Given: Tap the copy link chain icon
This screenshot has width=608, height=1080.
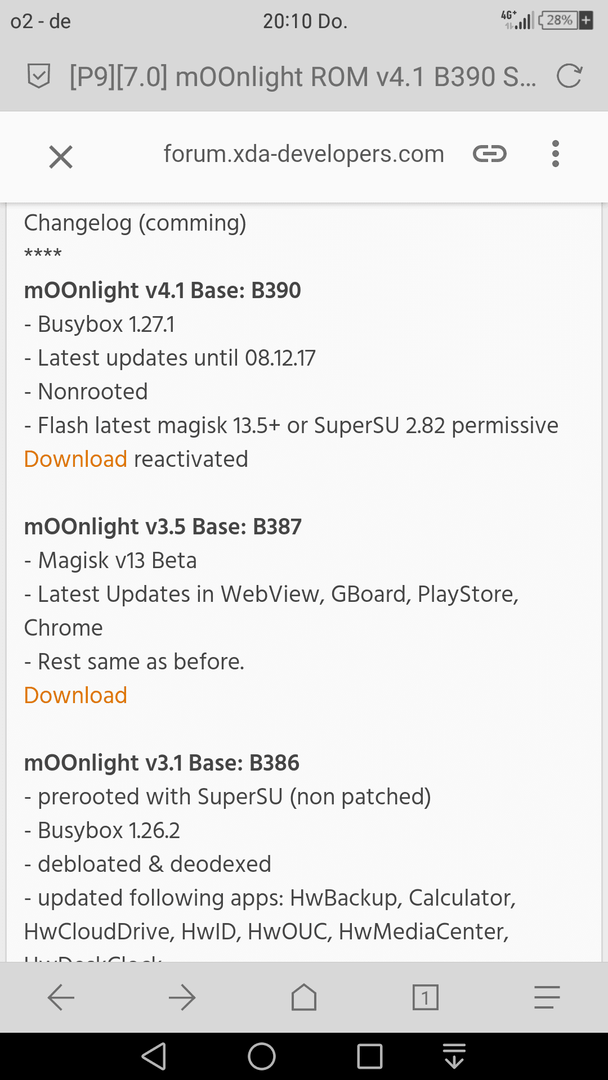Looking at the screenshot, I should (490, 154).
